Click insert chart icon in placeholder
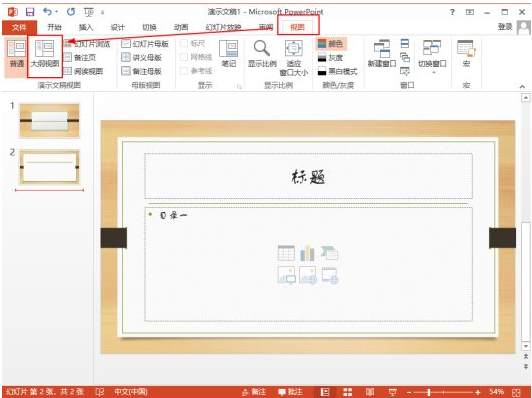Viewport: 532px width, 398px height. [x=307, y=253]
